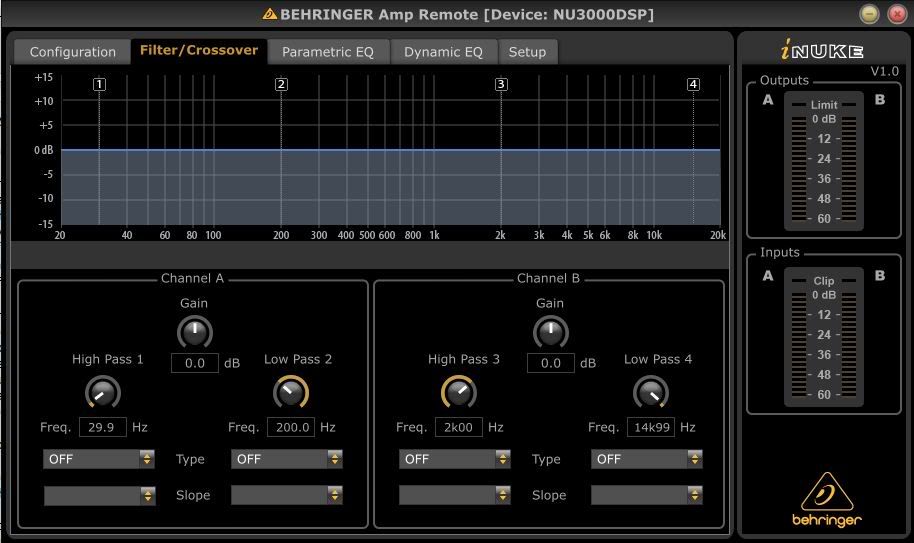Image resolution: width=914 pixels, height=543 pixels.
Task: Click the 'Channel B' heading
Action: [549, 278]
